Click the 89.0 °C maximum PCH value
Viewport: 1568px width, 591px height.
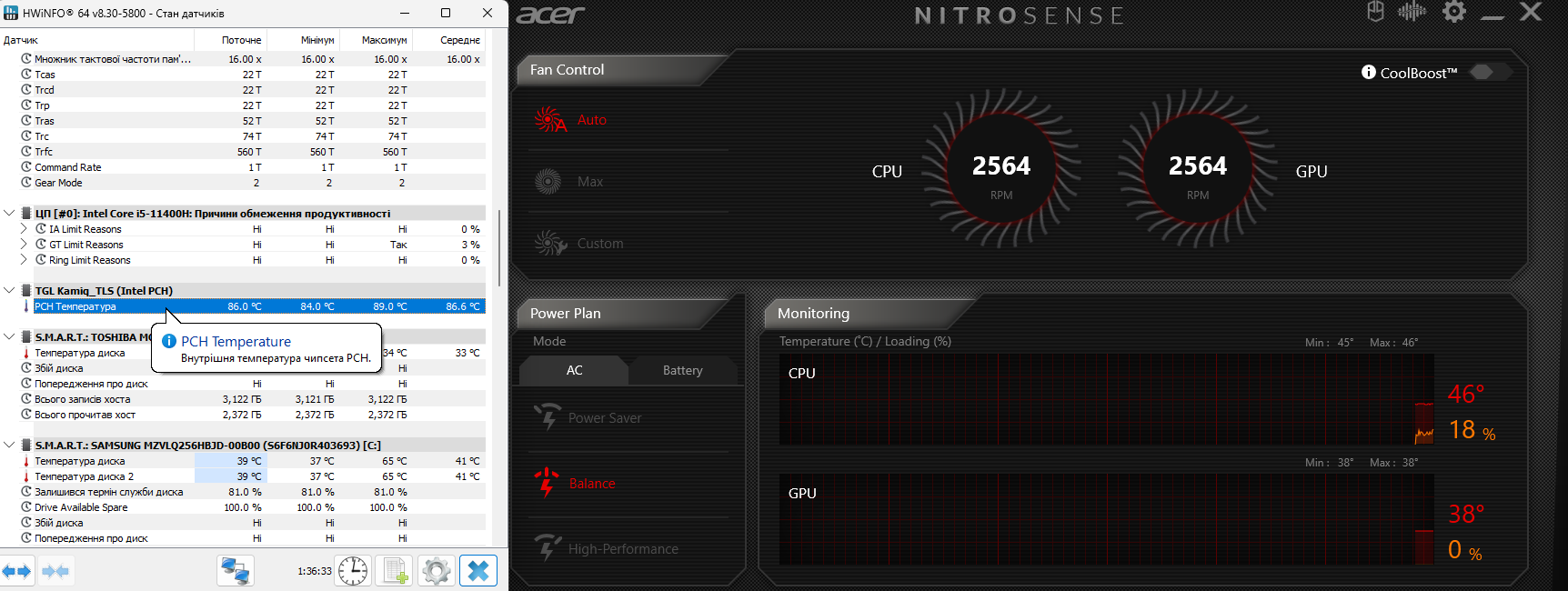[390, 306]
